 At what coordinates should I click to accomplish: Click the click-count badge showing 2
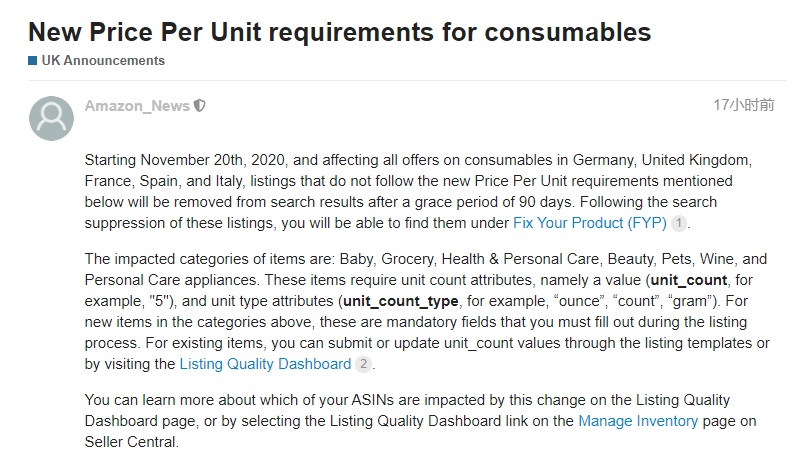(x=363, y=365)
